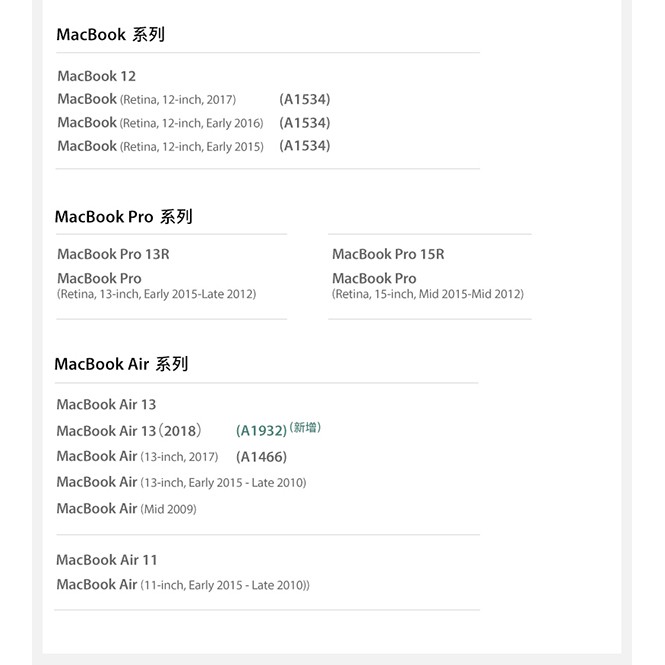Click the A1466 model number

click(x=261, y=457)
